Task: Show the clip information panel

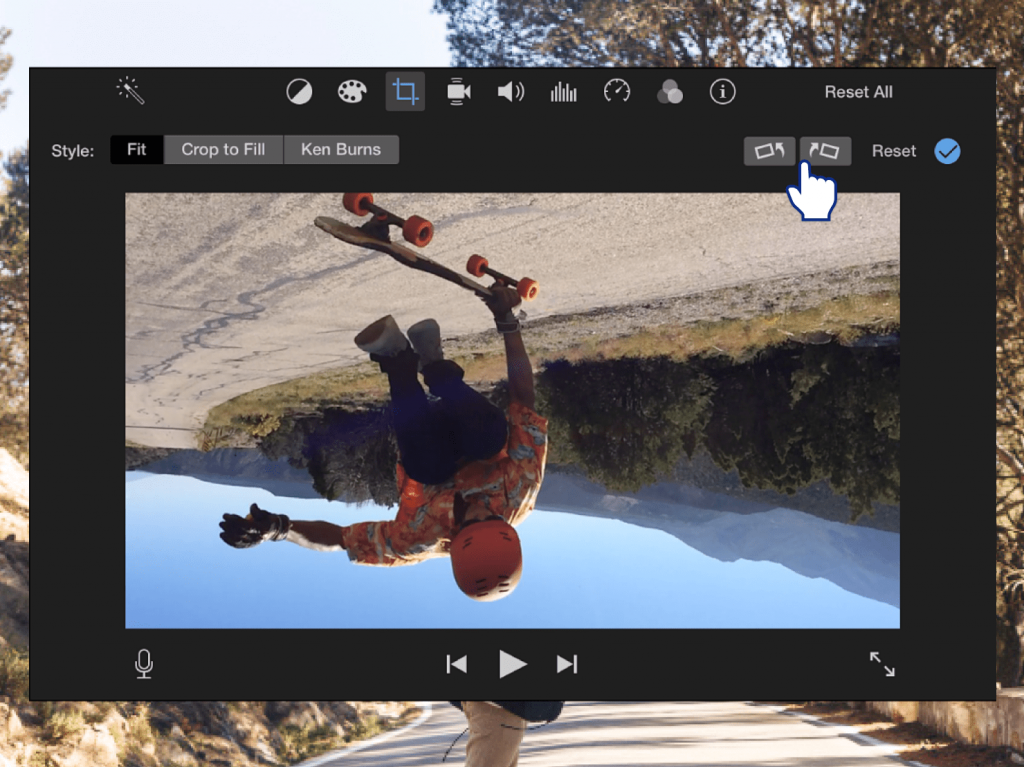Action: pos(722,92)
